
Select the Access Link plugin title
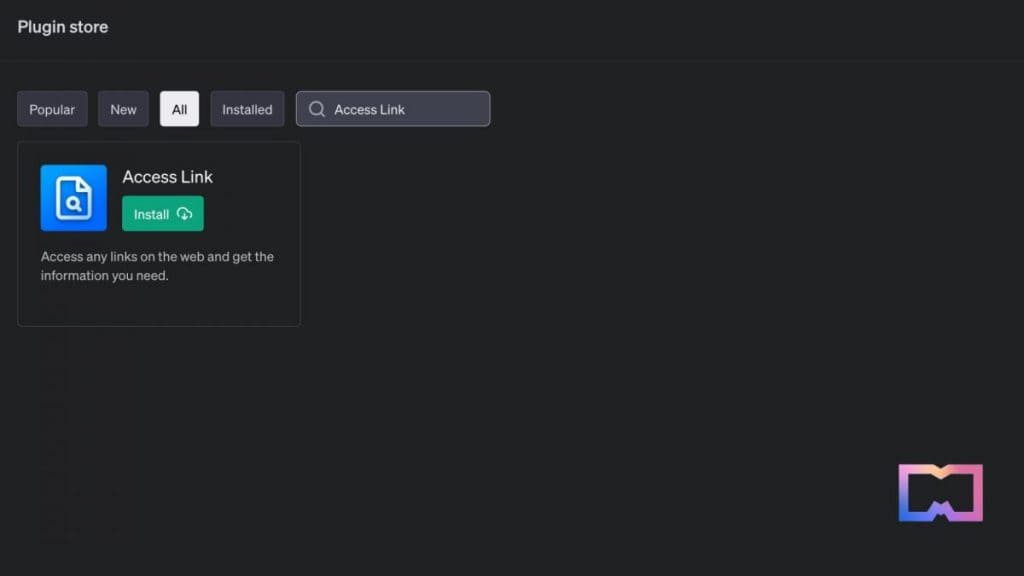(168, 177)
